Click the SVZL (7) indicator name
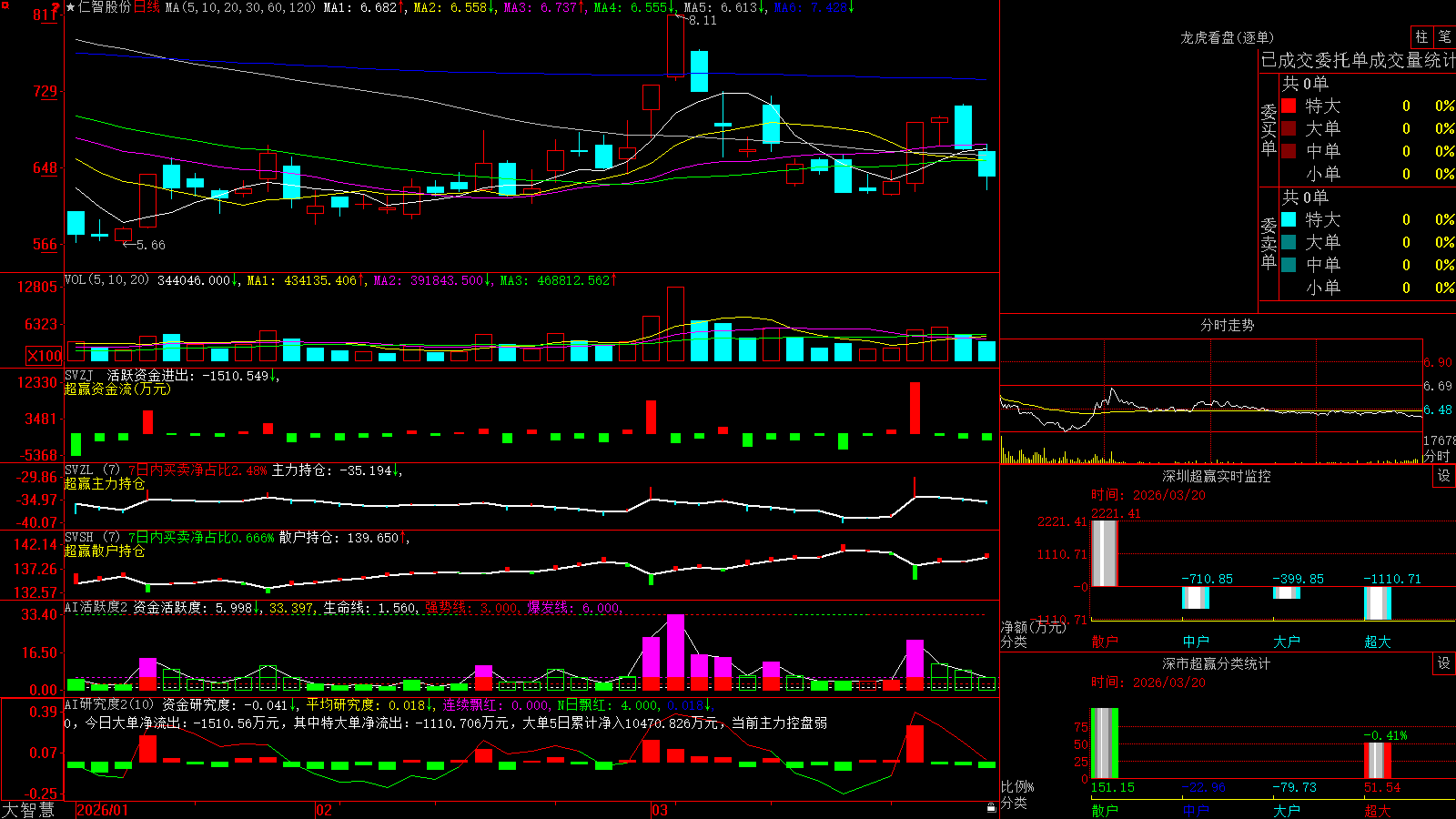1456x819 pixels. (x=92, y=470)
